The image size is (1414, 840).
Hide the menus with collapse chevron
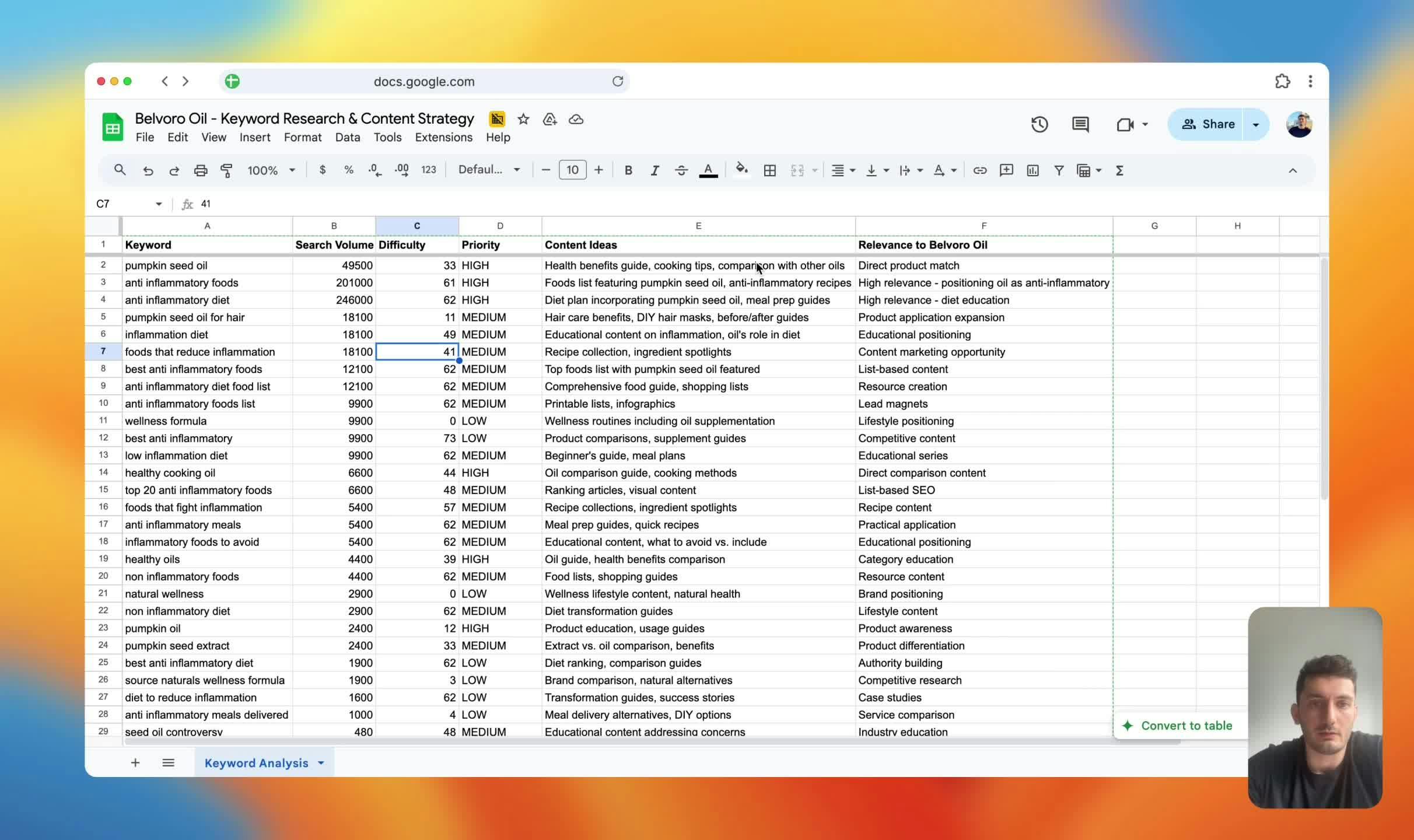point(1293,170)
